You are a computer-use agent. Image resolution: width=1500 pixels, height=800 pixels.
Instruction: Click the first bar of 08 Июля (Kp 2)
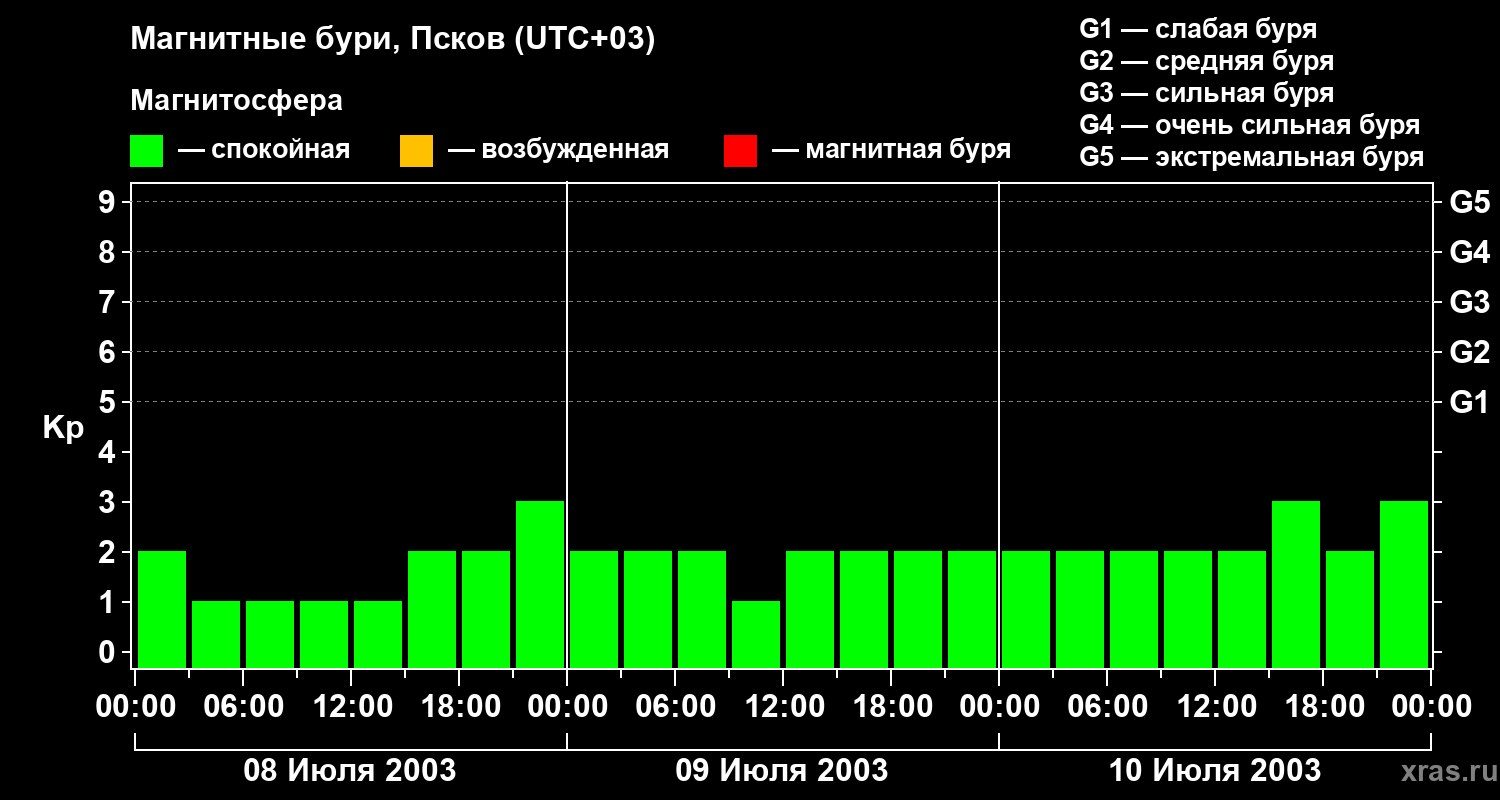coord(162,609)
